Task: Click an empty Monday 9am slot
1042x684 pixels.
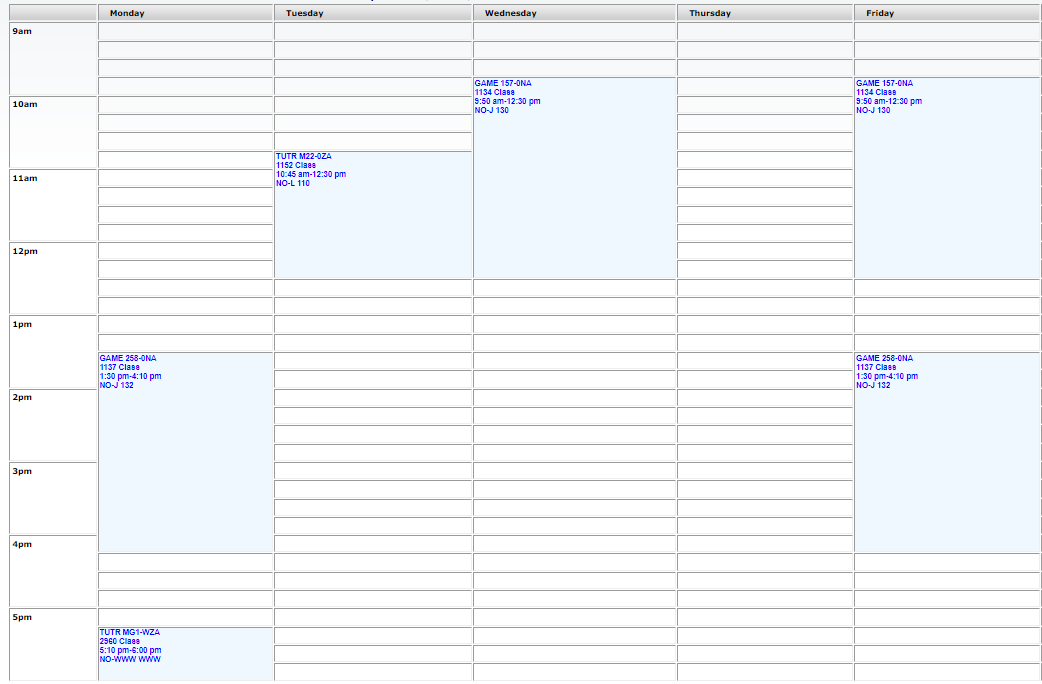Action: click(x=184, y=31)
